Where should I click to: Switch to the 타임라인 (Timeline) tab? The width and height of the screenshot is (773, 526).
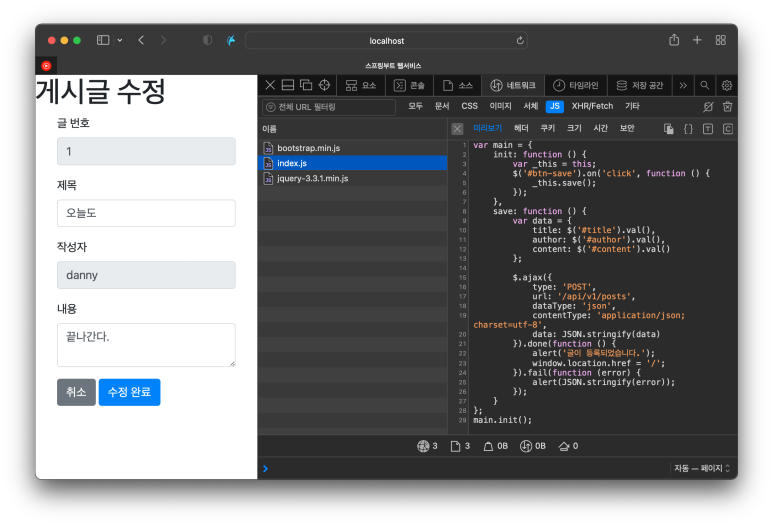(575, 85)
